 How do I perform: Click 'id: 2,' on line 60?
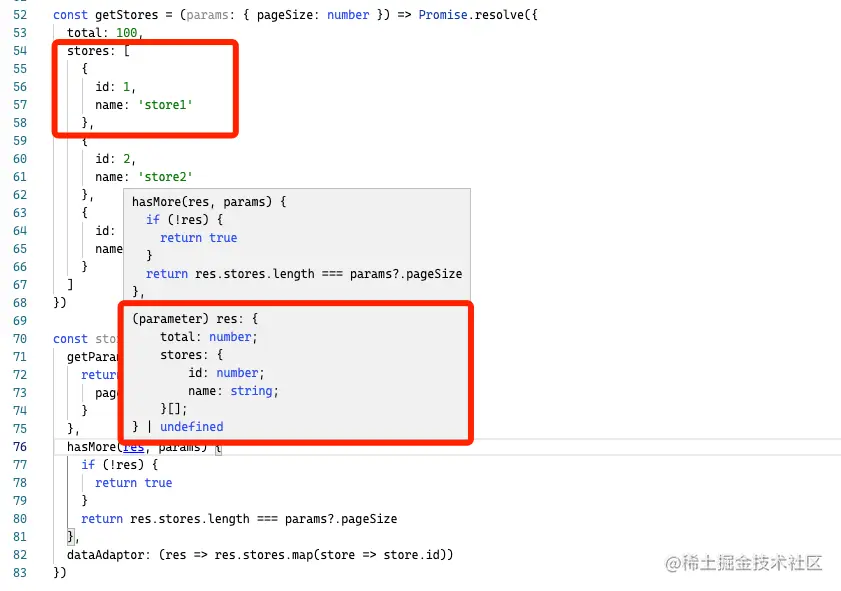point(115,159)
